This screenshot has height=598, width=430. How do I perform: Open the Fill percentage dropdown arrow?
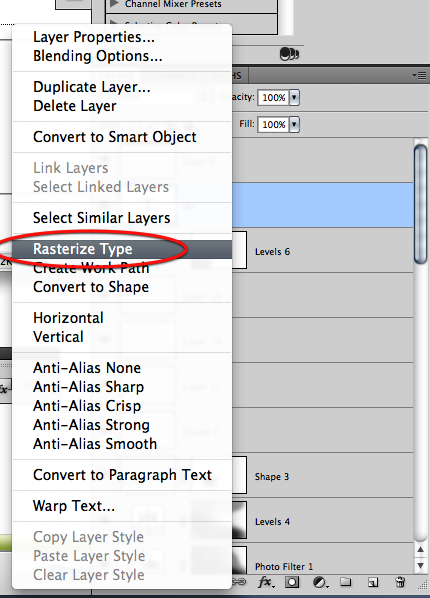pyautogui.click(x=294, y=124)
